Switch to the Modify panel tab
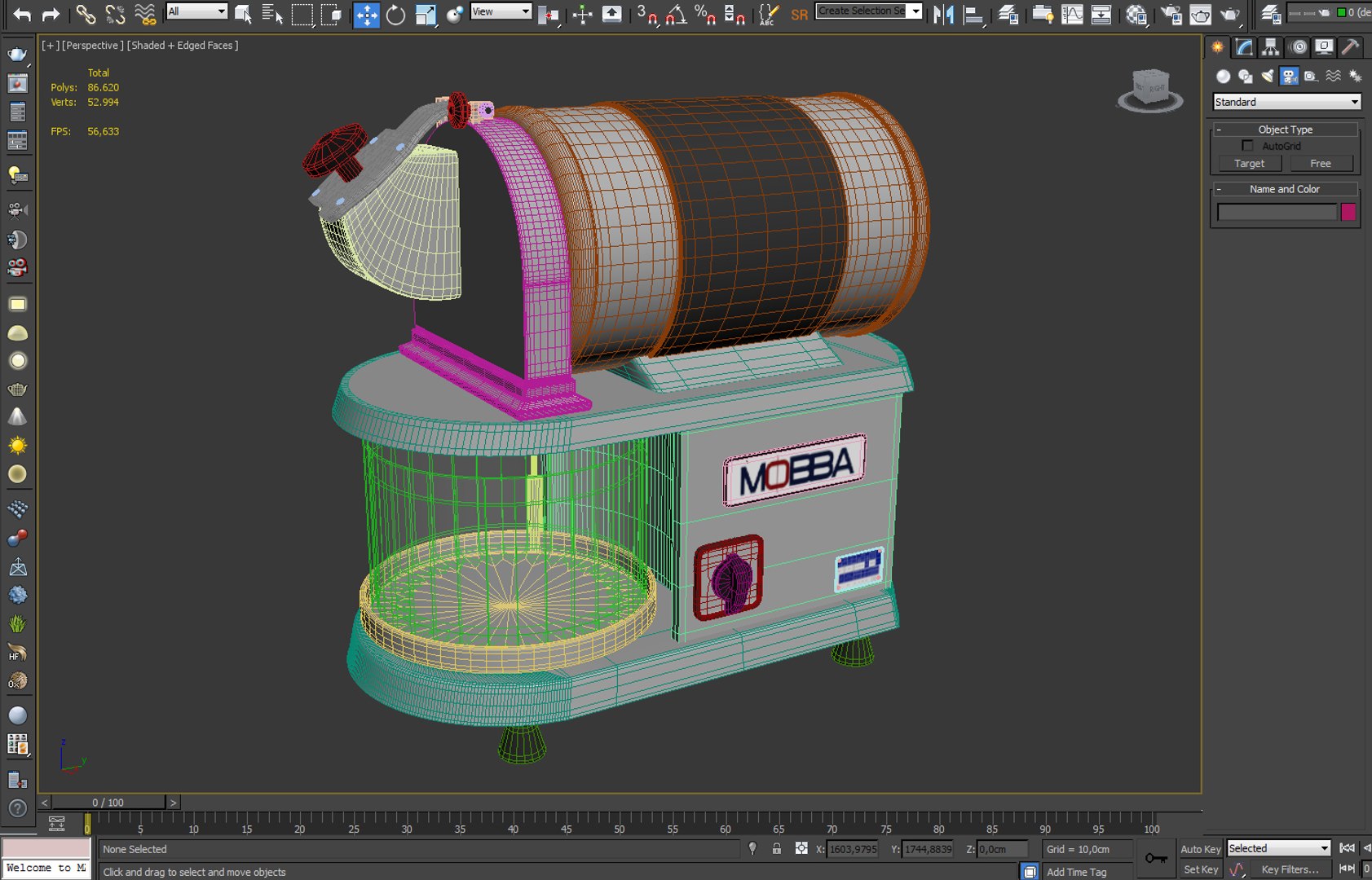Screen dimensions: 1372x880 1244,47
